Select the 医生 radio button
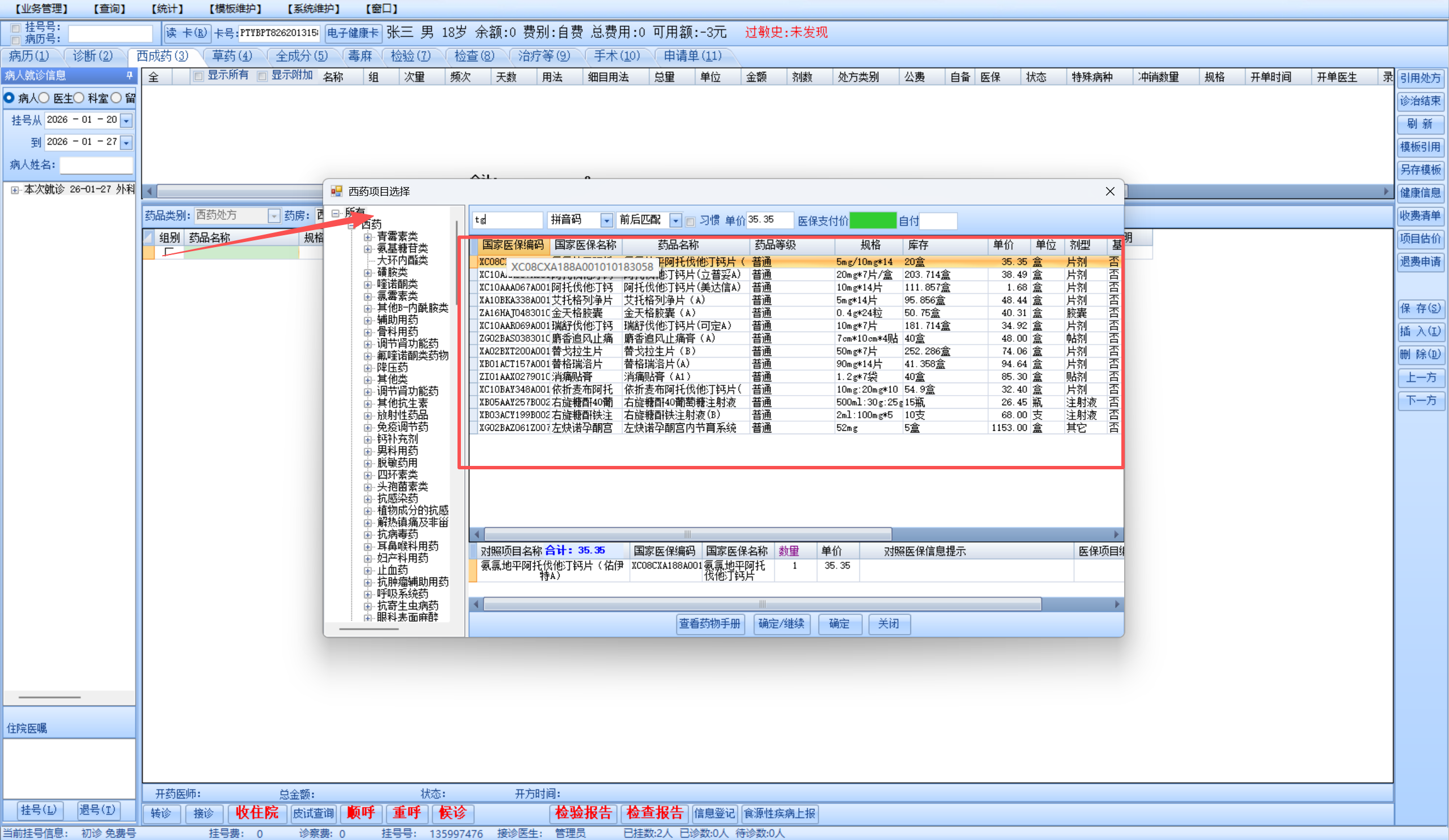This screenshot has width=1449, height=840. click(x=44, y=98)
